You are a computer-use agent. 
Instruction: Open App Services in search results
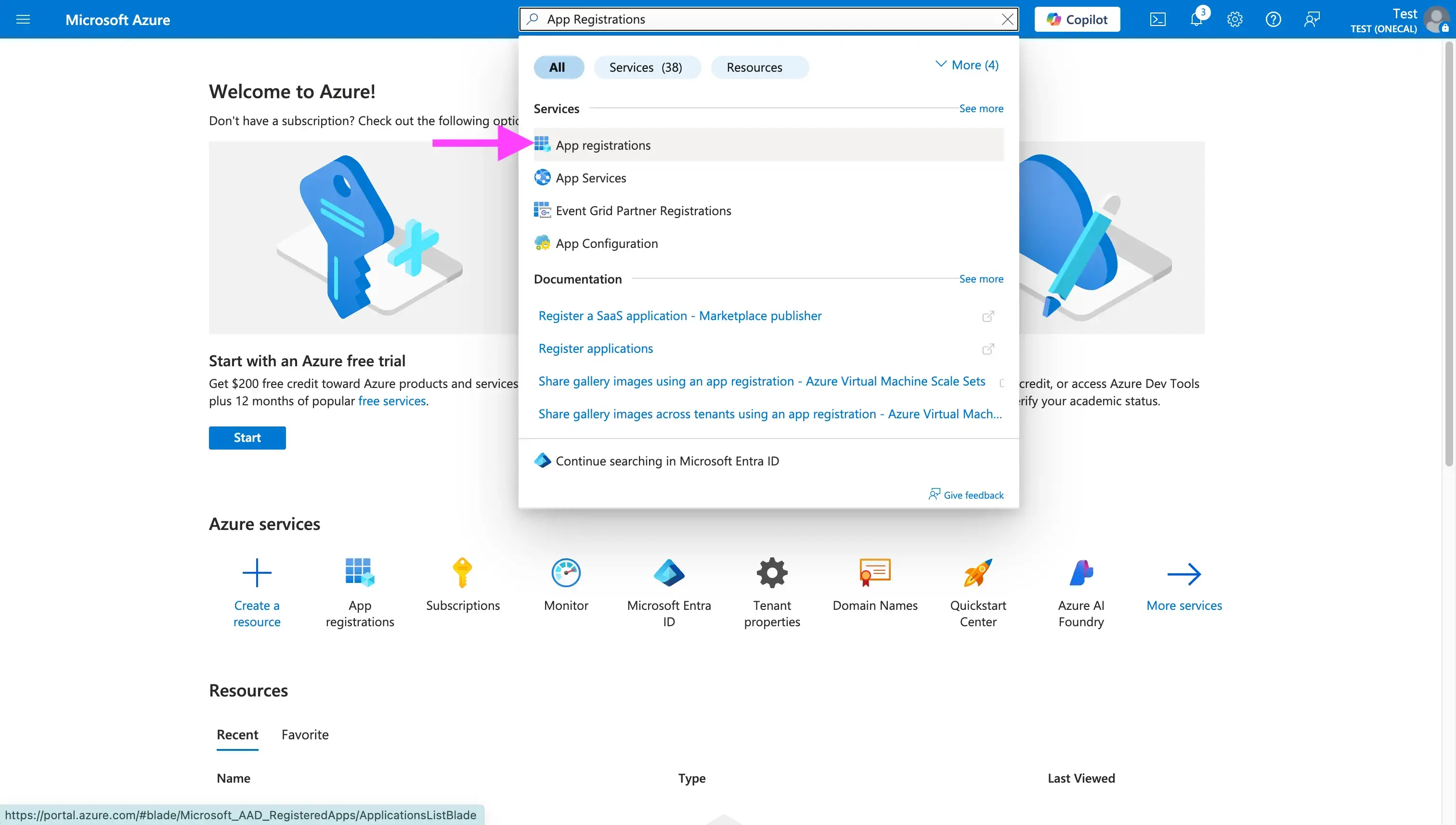click(x=768, y=178)
